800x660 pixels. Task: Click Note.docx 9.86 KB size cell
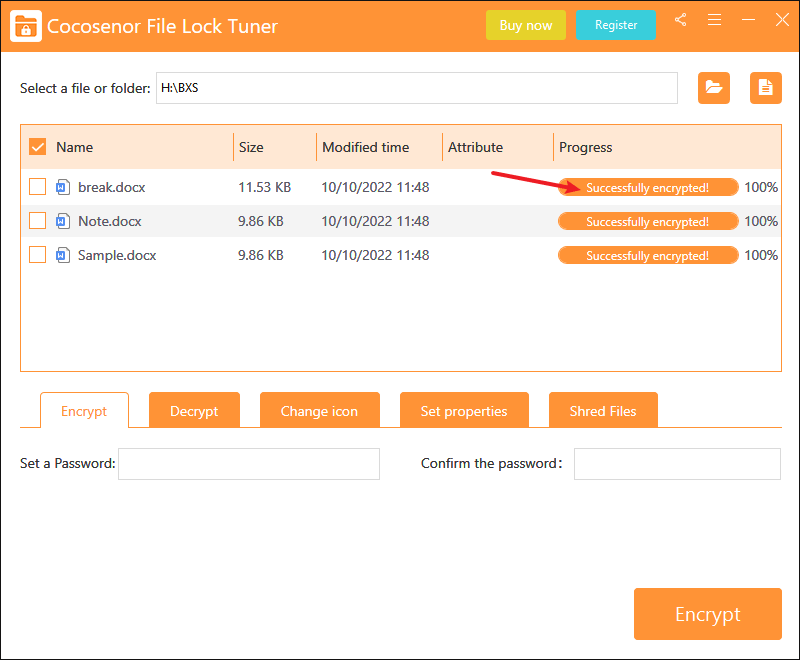pyautogui.click(x=261, y=221)
